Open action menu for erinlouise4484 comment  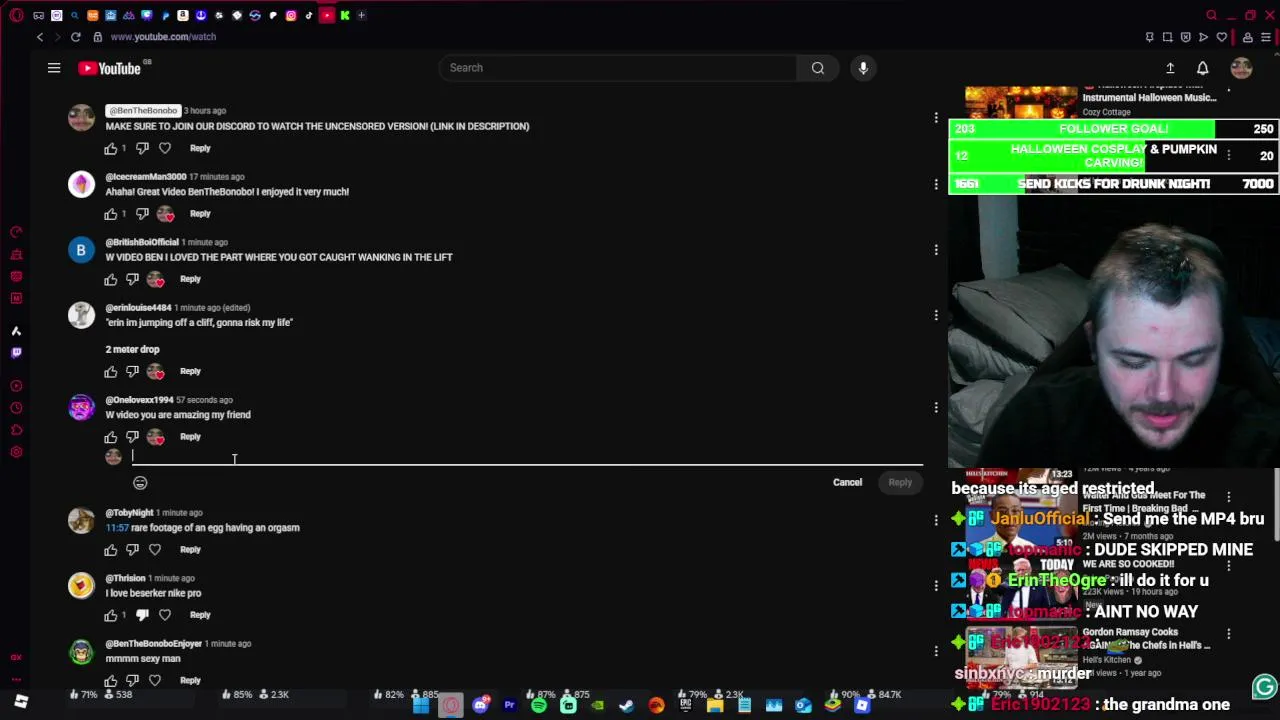[x=936, y=315]
